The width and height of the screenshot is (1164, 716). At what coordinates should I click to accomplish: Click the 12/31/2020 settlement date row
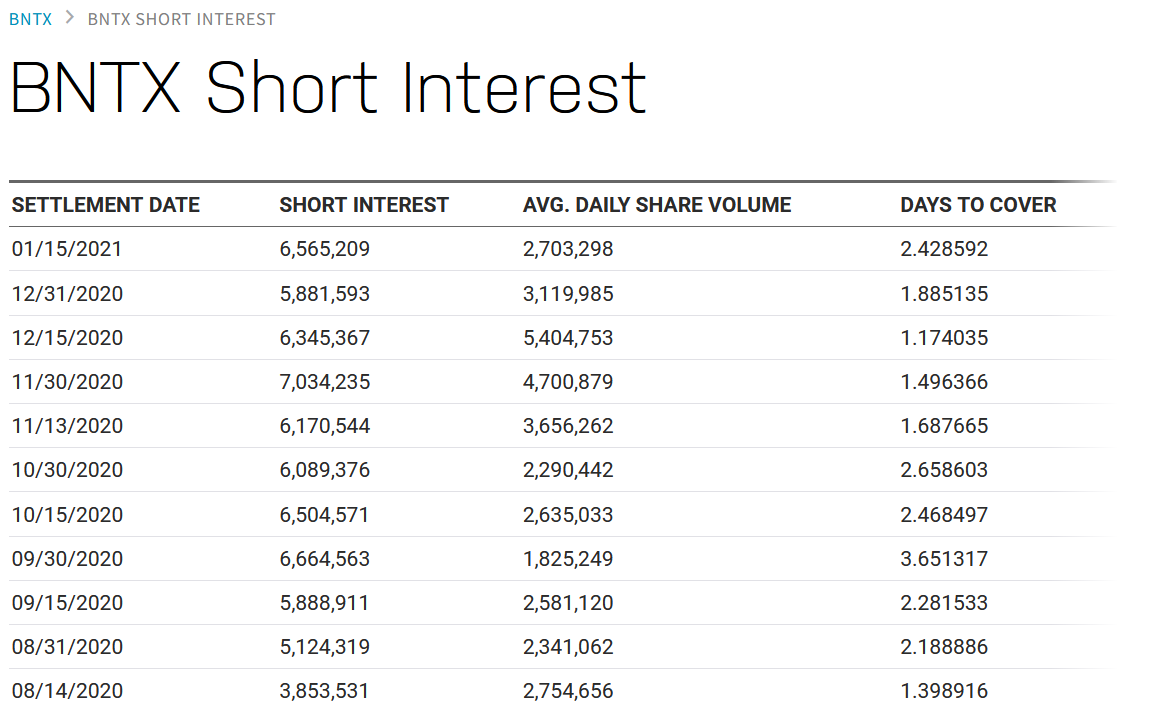coord(67,294)
